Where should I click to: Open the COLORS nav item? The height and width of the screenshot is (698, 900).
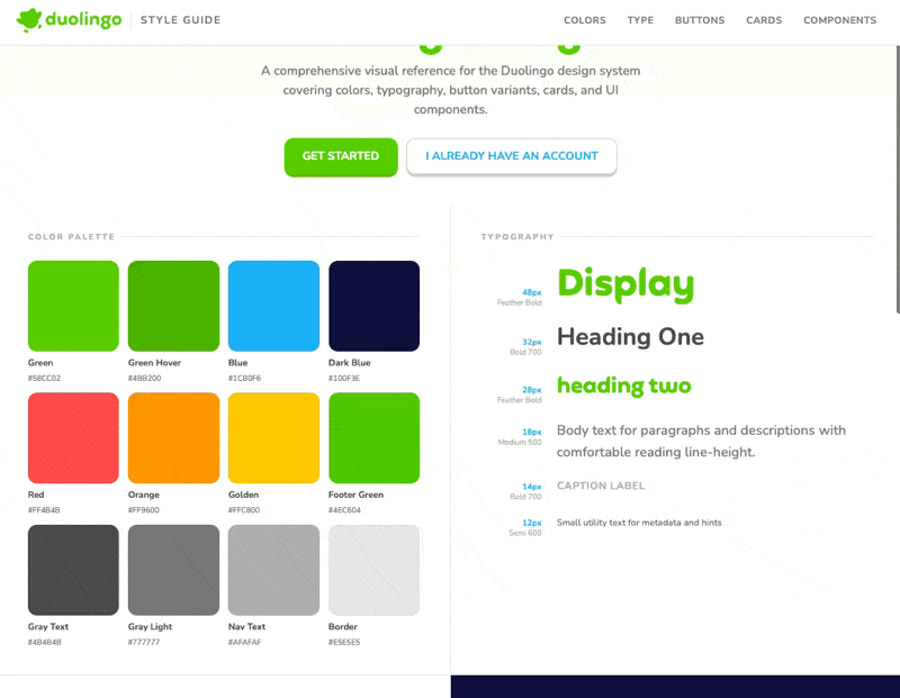[584, 20]
